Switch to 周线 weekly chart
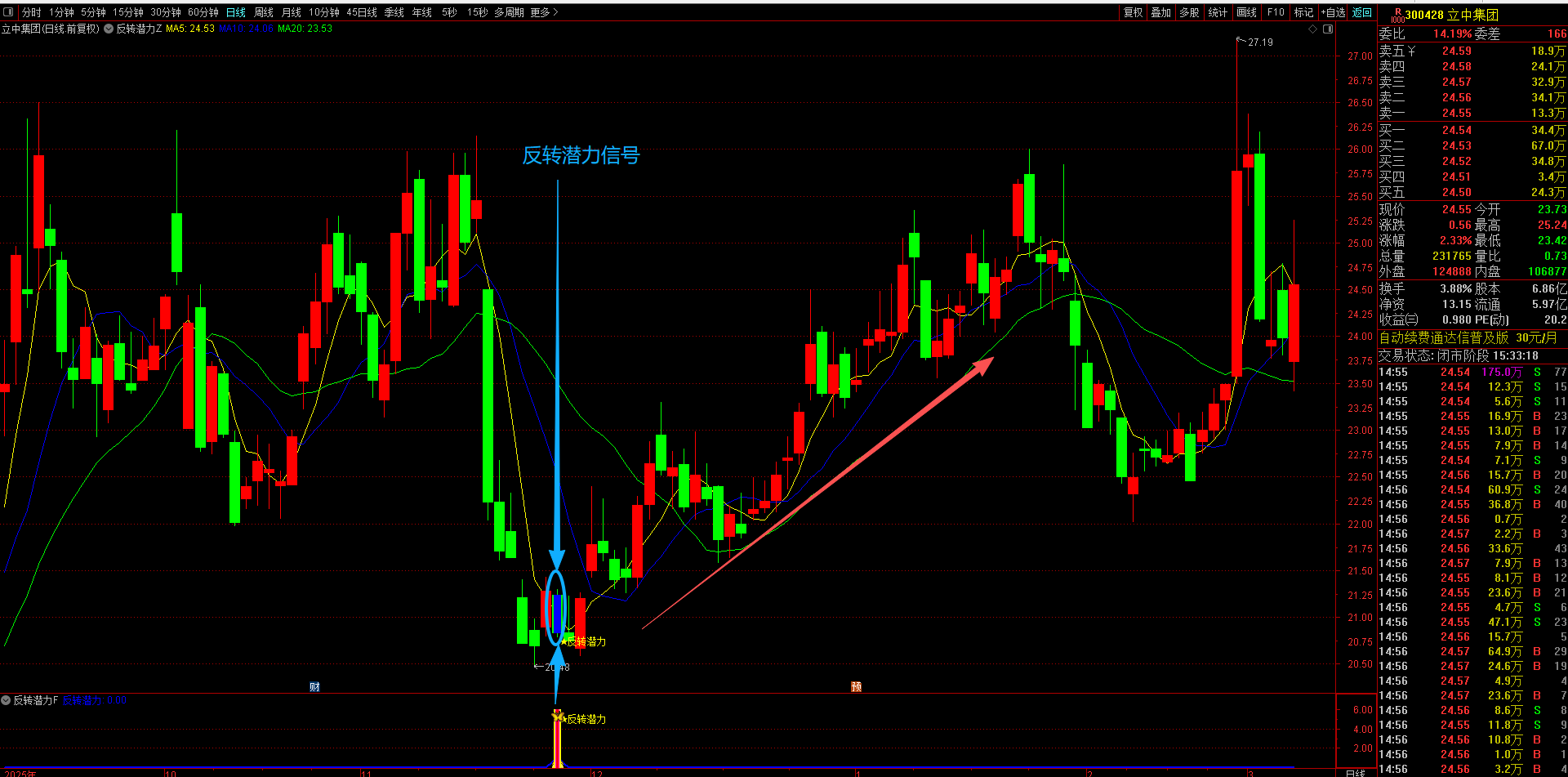The width and height of the screenshot is (1568, 777). [263, 12]
